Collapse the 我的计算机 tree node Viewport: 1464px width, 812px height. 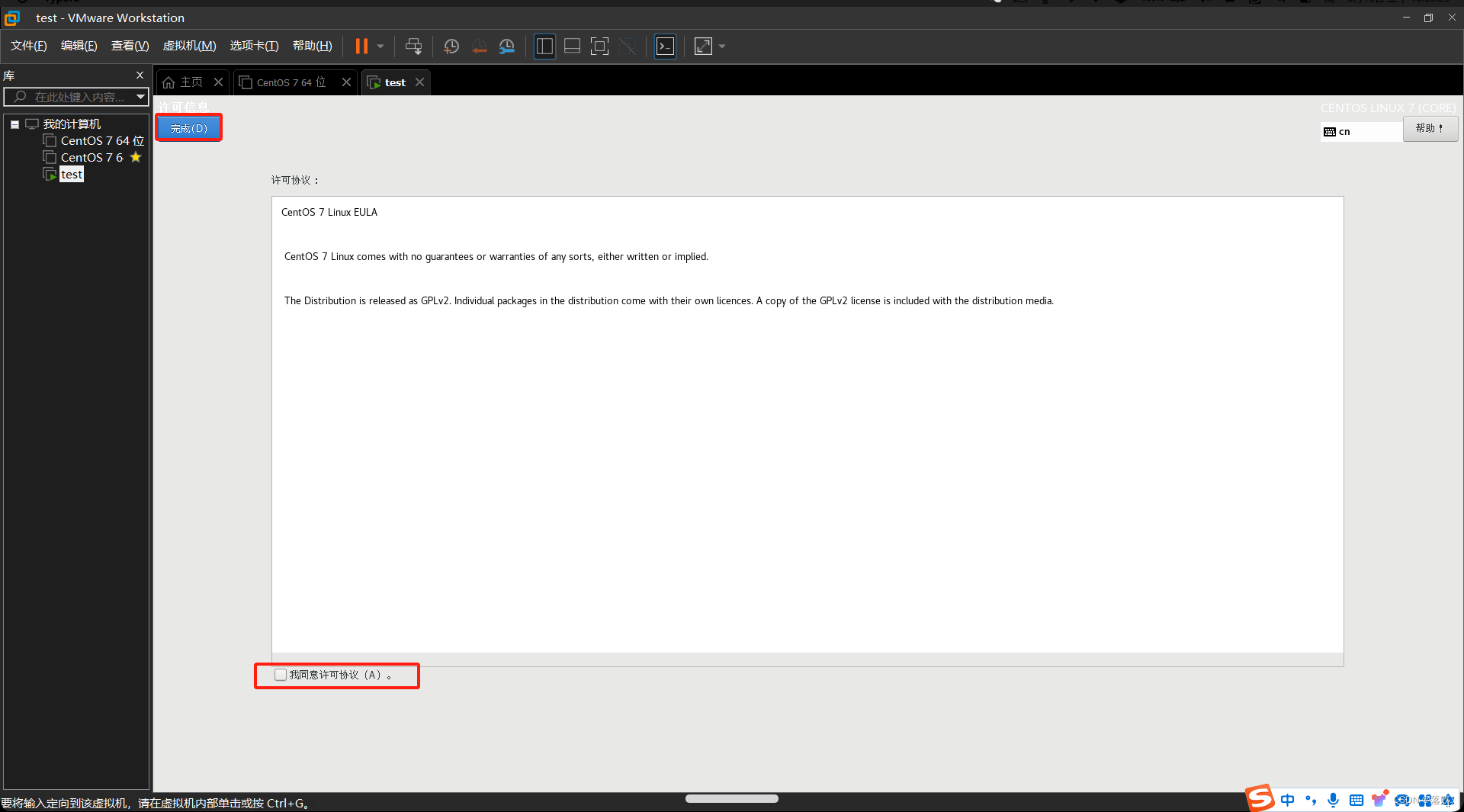[14, 124]
